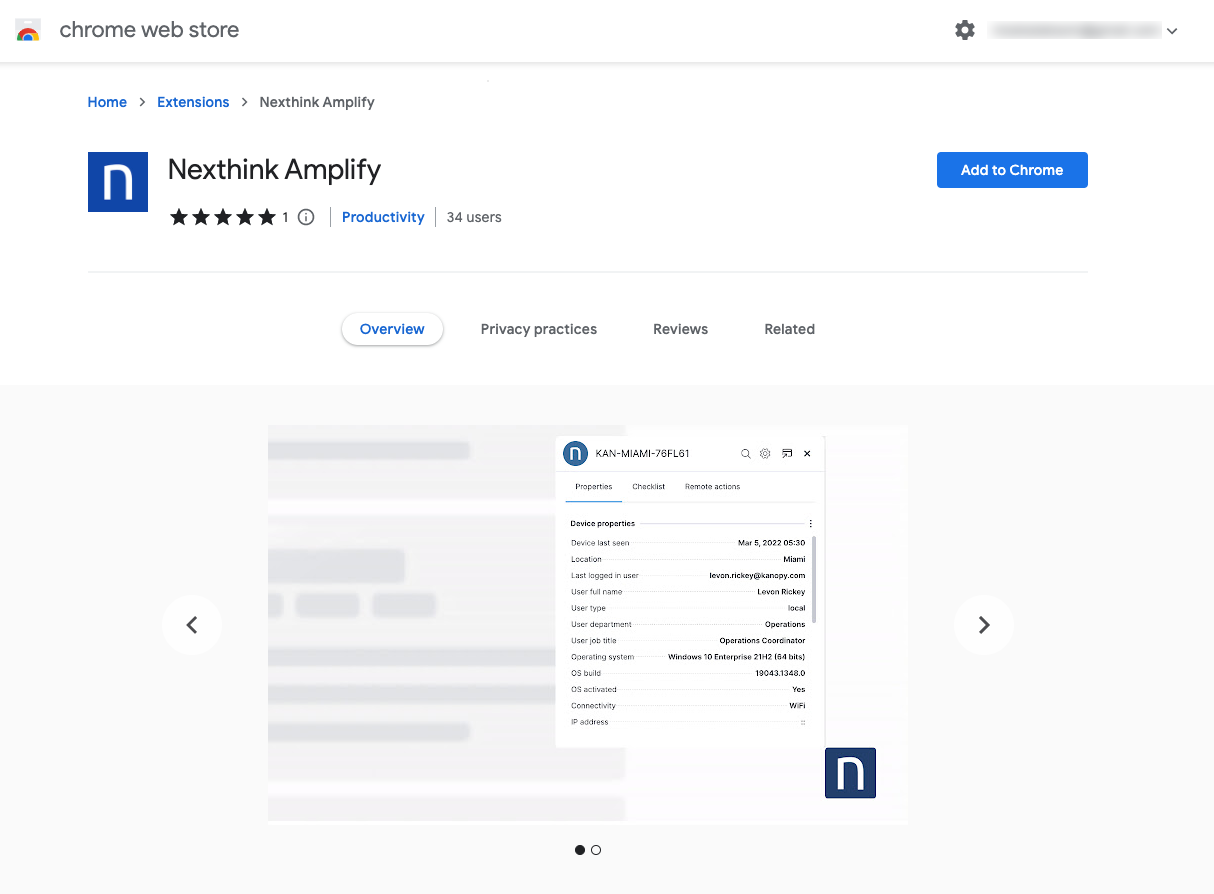Select the Related tab
Screen dimensions: 1214x894
click(789, 329)
